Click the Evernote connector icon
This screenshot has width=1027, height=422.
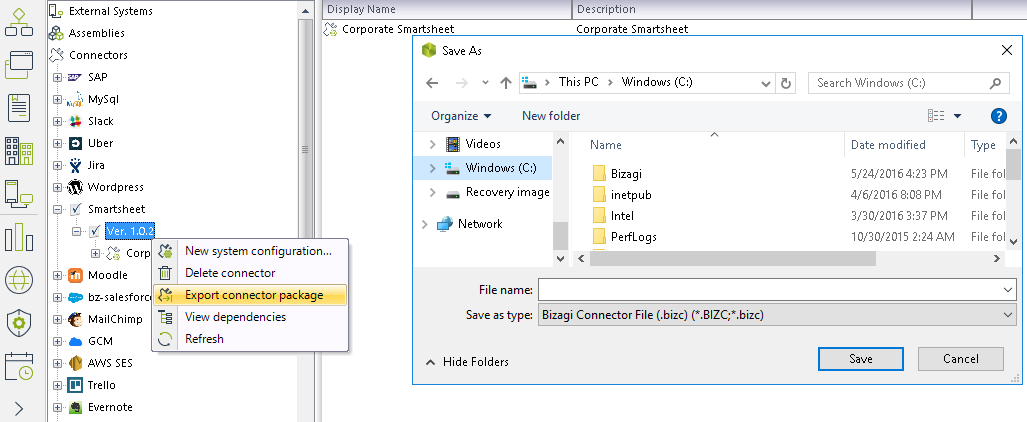[75, 407]
